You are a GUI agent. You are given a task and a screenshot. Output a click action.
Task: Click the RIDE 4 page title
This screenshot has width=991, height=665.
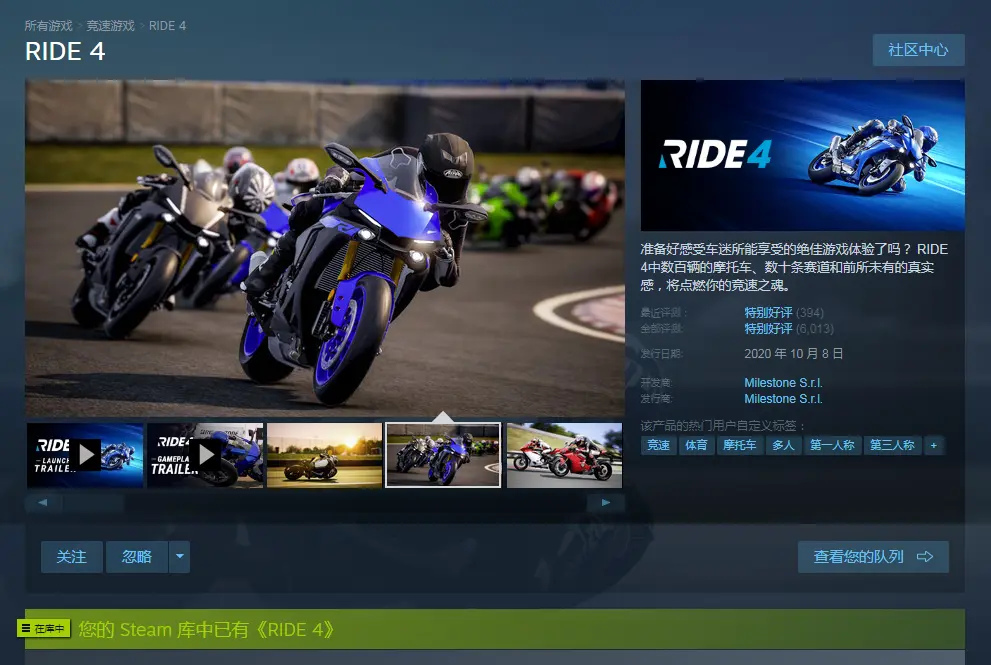pyautogui.click(x=65, y=51)
